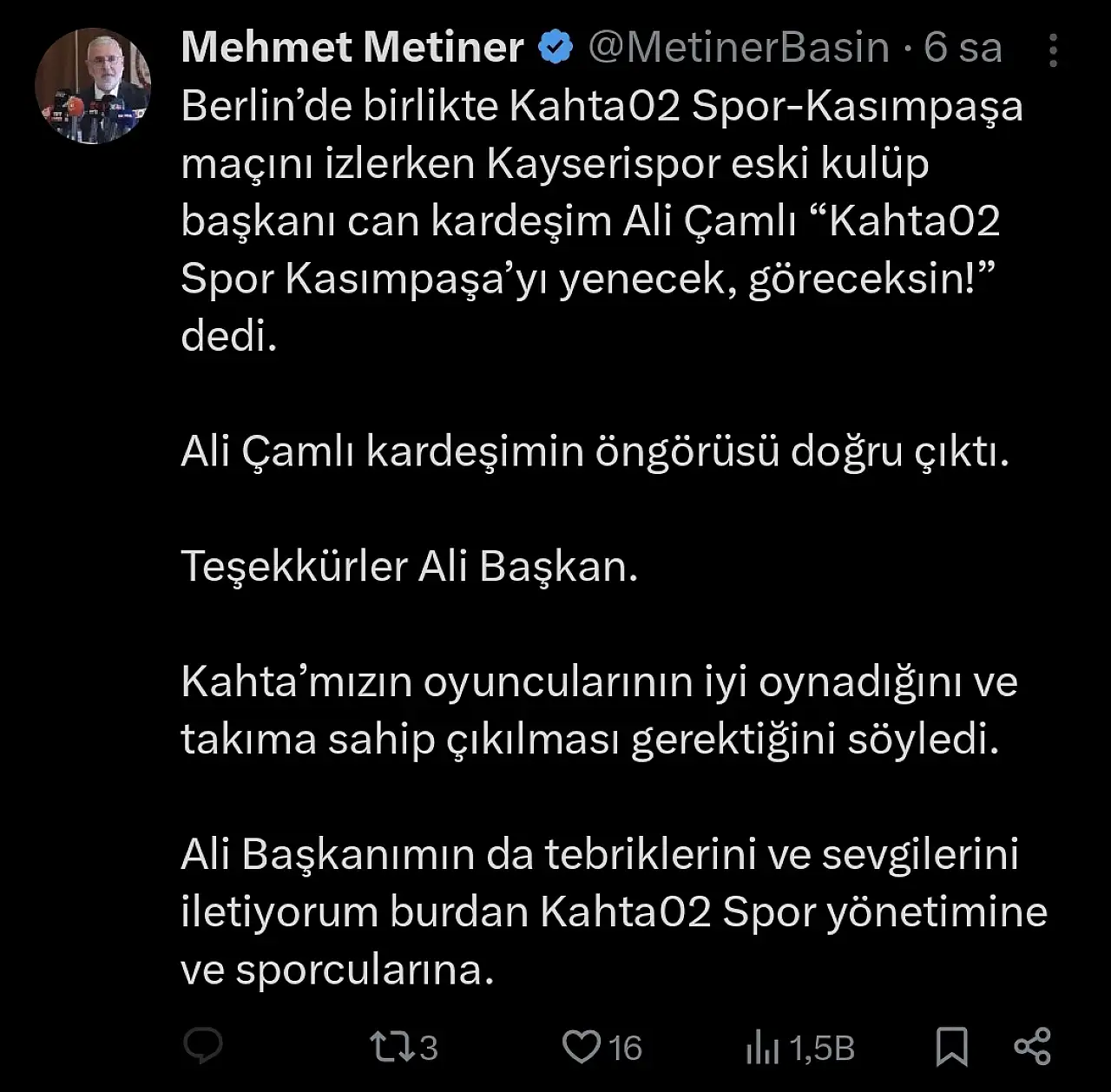
Task: Share the tweet via the share icon
Action: (x=1032, y=1046)
